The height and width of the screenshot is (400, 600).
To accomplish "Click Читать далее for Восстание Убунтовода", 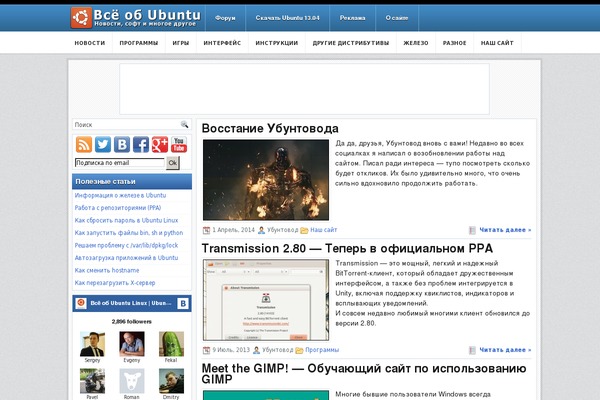I will (505, 230).
